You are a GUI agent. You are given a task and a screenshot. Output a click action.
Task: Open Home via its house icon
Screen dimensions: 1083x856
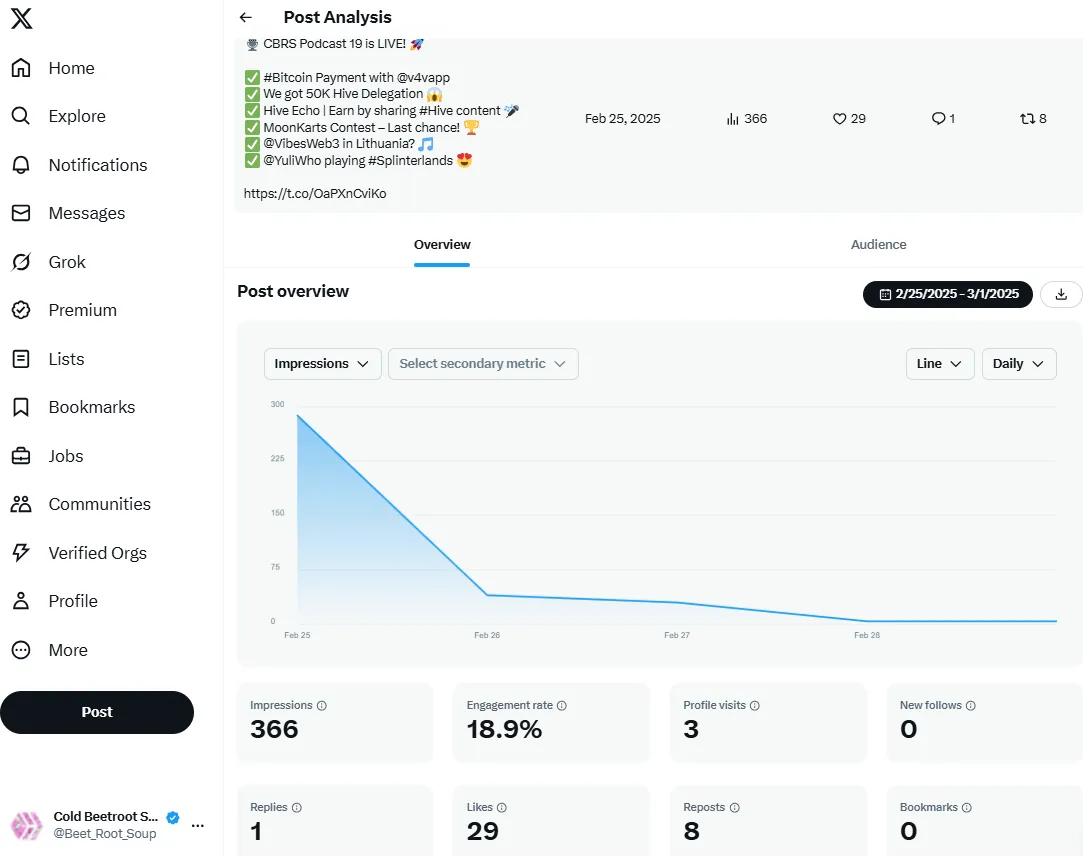click(x=21, y=68)
